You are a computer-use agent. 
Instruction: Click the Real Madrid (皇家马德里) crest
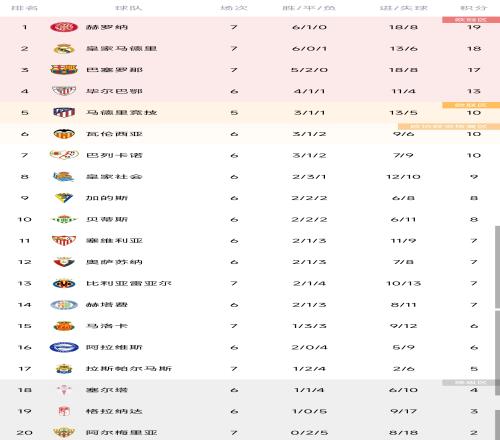pos(64,49)
